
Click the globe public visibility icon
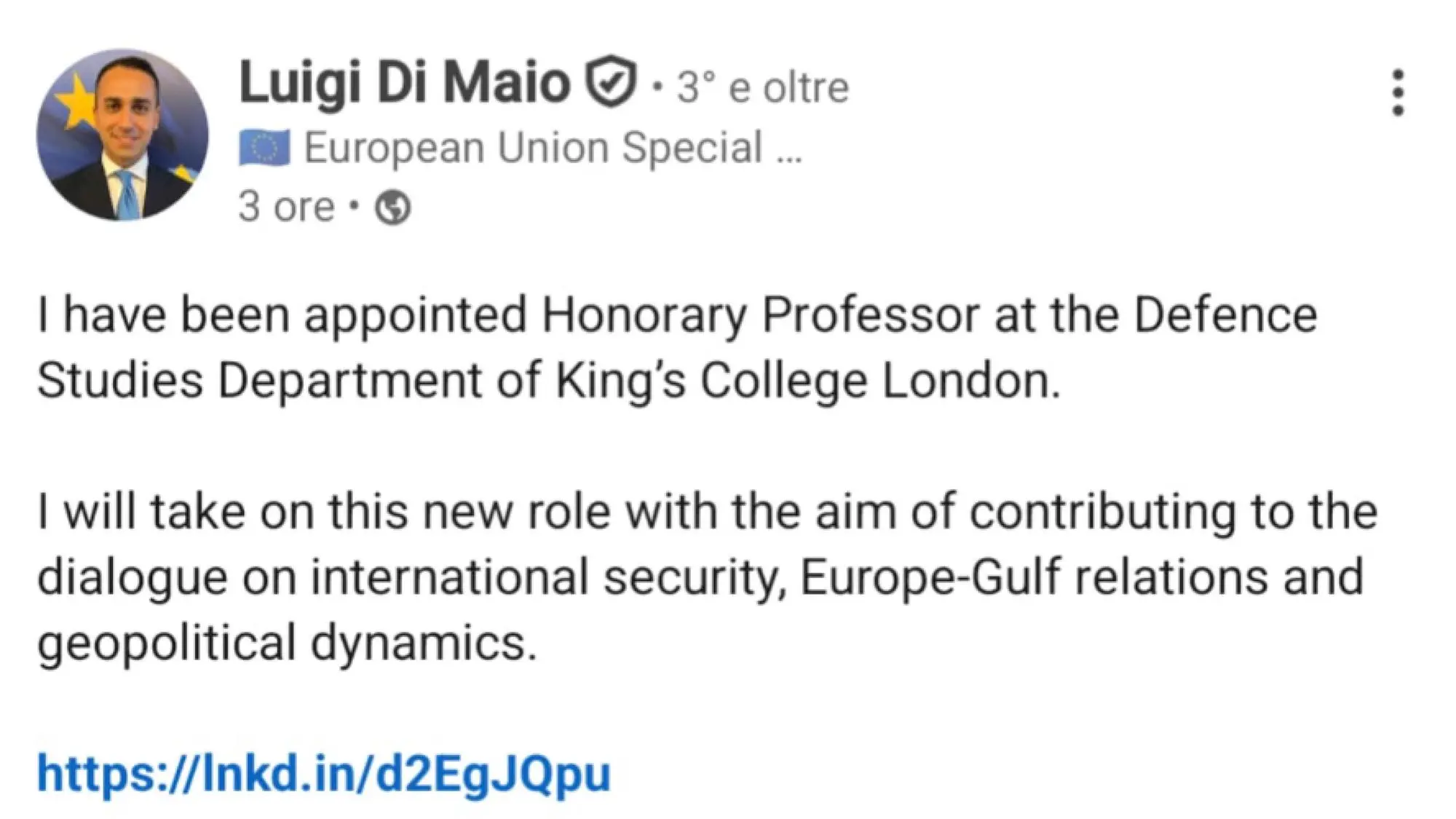[392, 207]
